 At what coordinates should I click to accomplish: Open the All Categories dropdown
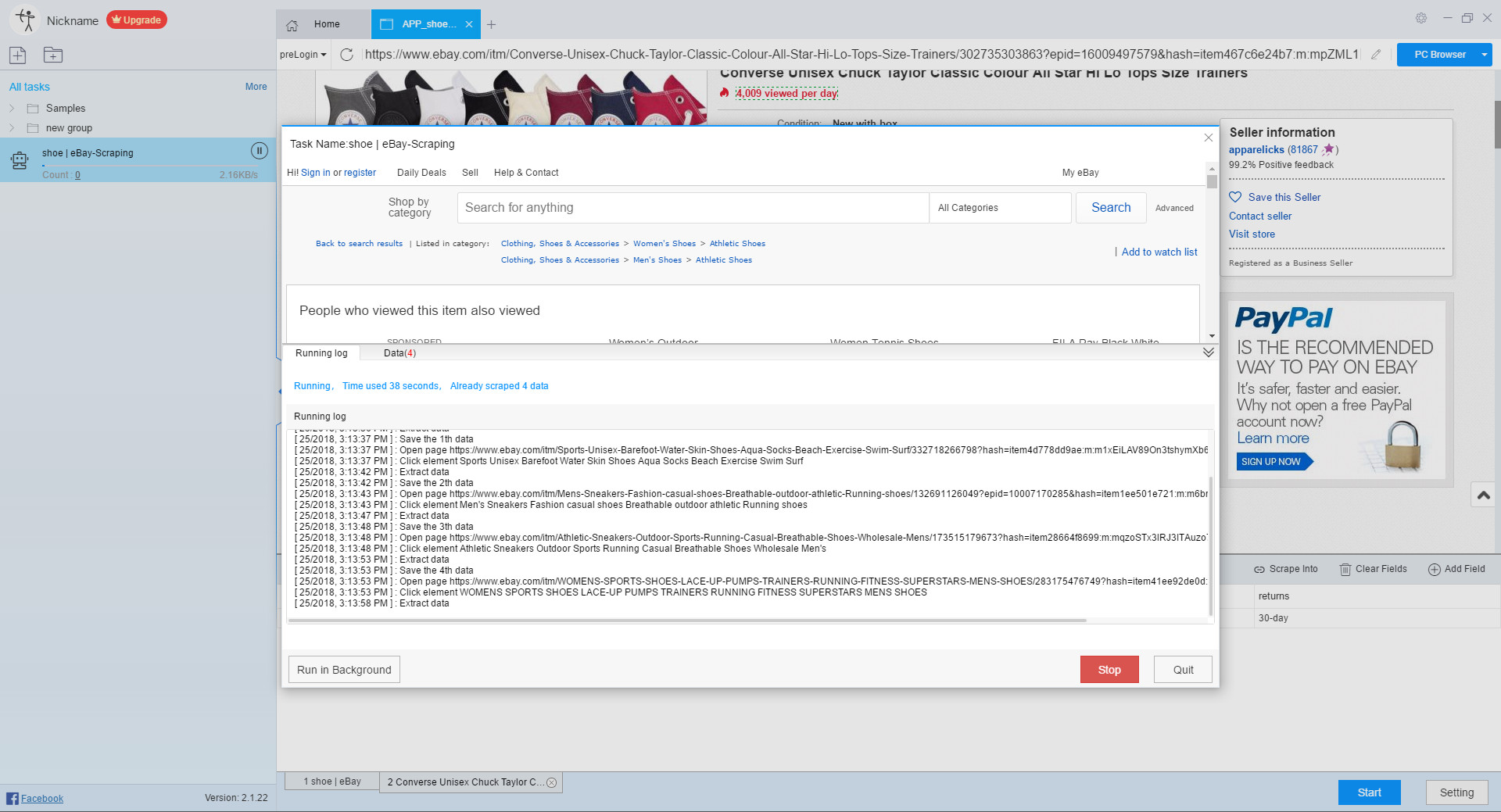[x=1000, y=208]
